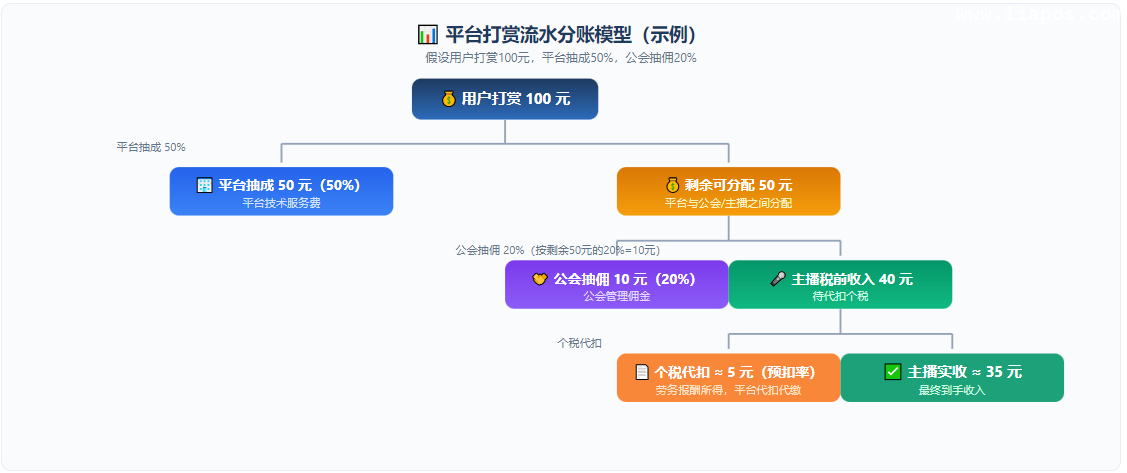Click the bar chart icon in the title
1127x473 pixels.
coord(427,35)
